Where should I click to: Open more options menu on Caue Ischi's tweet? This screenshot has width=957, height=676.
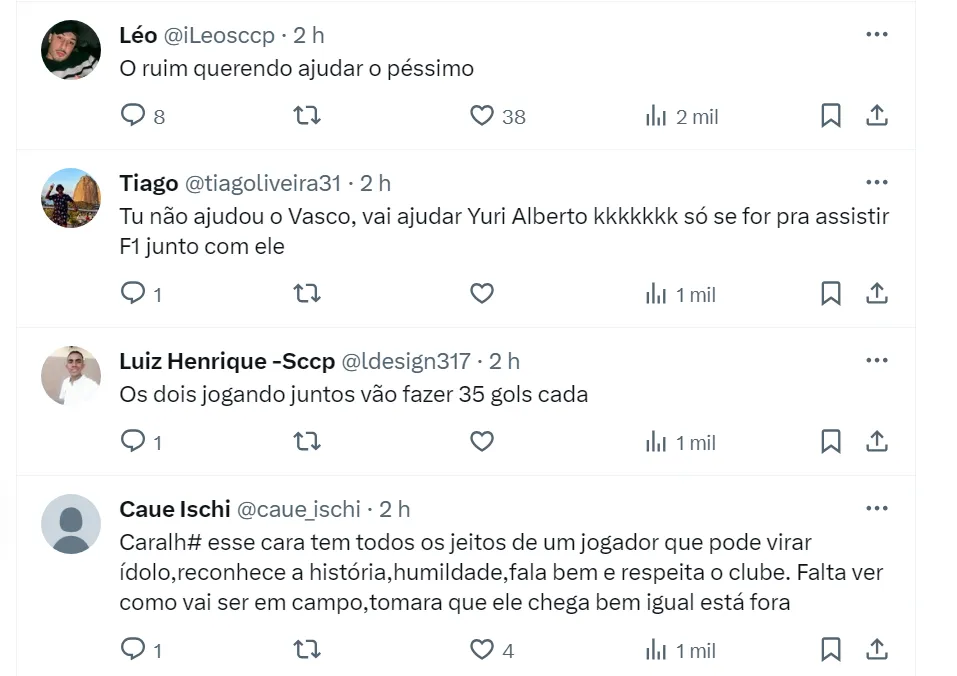(x=877, y=509)
